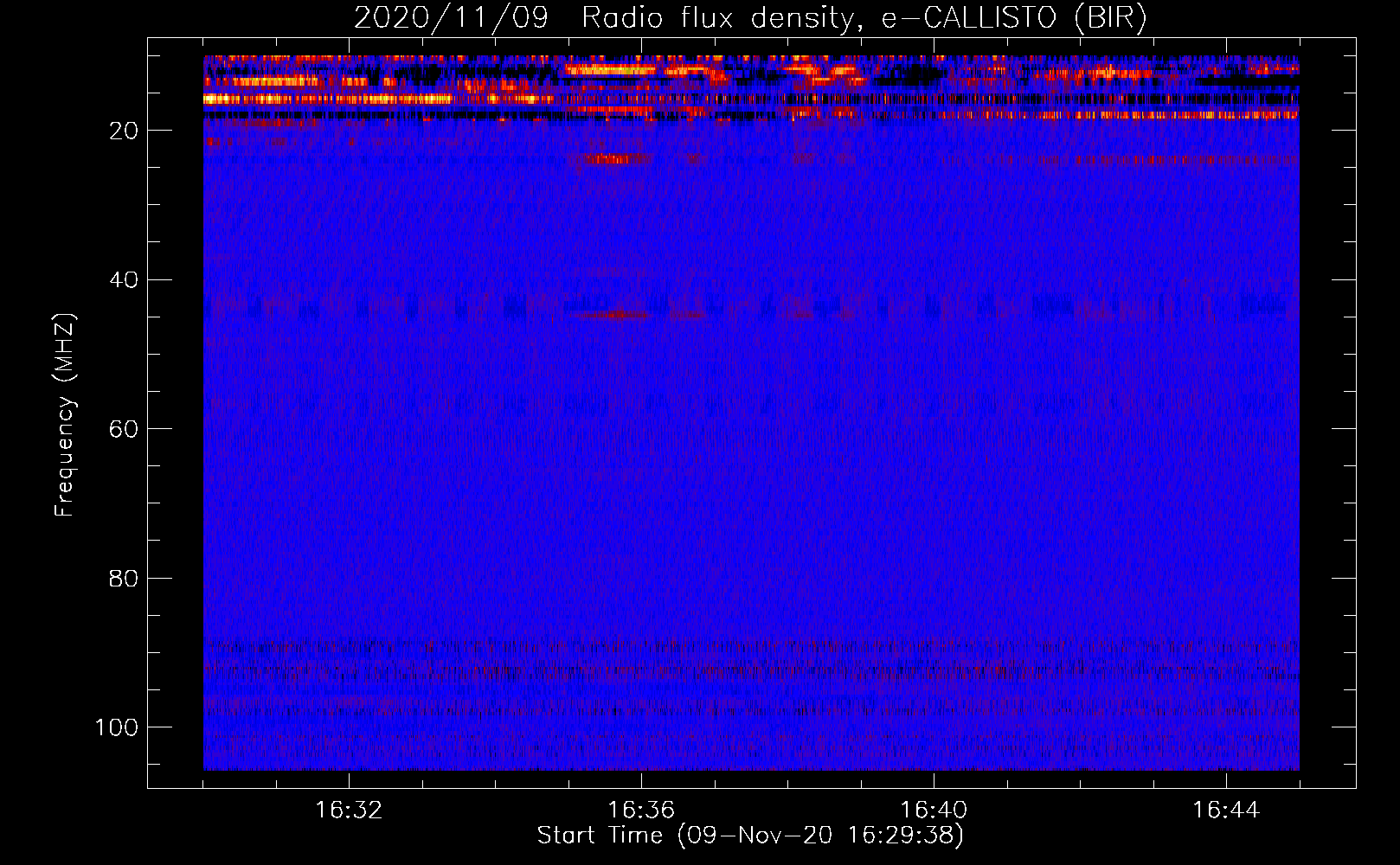Click the 16:32 time tick label

pos(349,811)
